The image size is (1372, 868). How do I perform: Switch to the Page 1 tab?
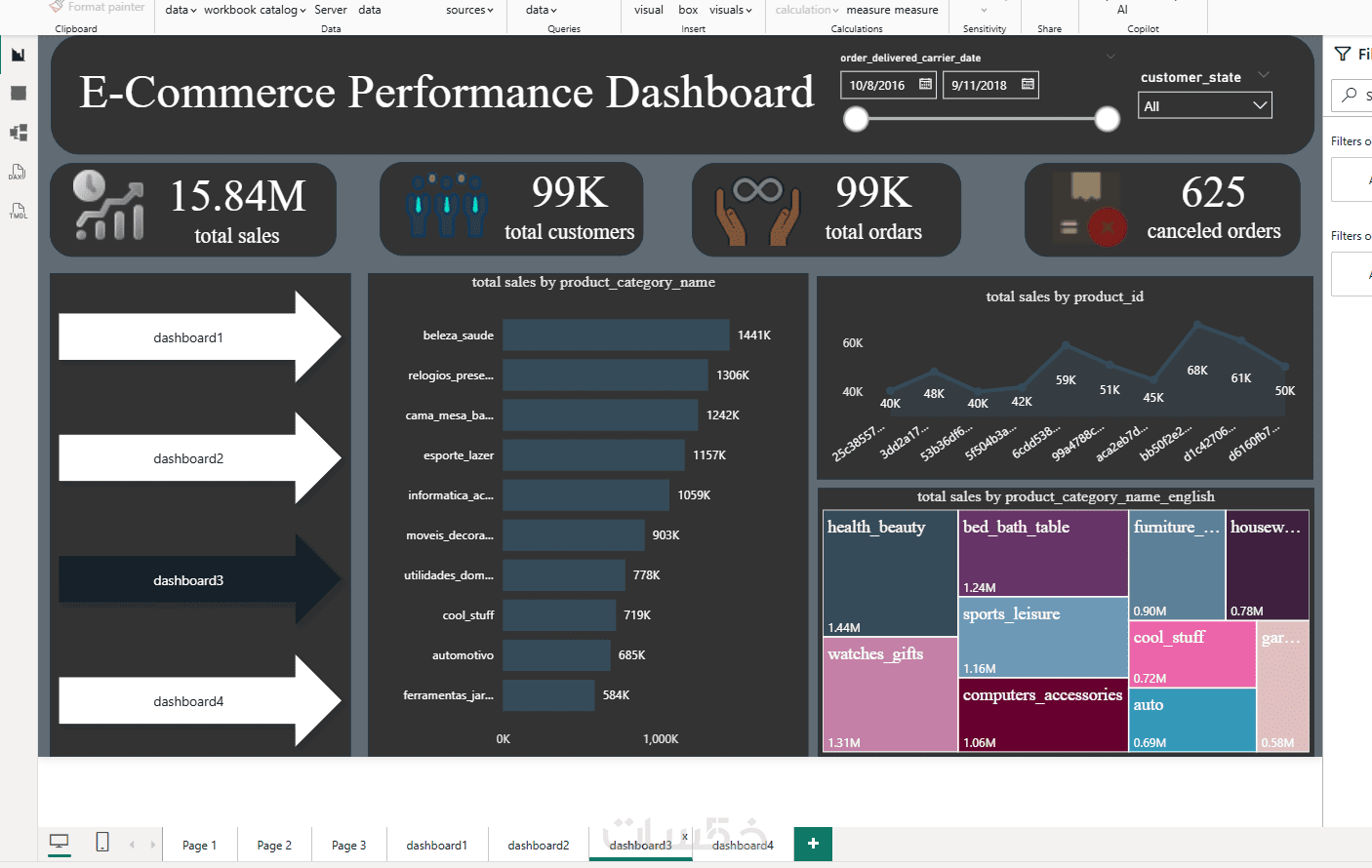200,845
